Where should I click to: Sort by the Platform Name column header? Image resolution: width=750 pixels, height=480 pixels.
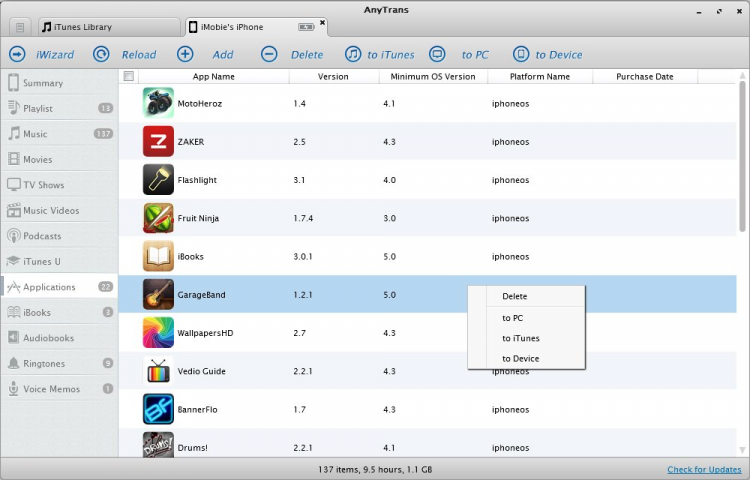540,76
